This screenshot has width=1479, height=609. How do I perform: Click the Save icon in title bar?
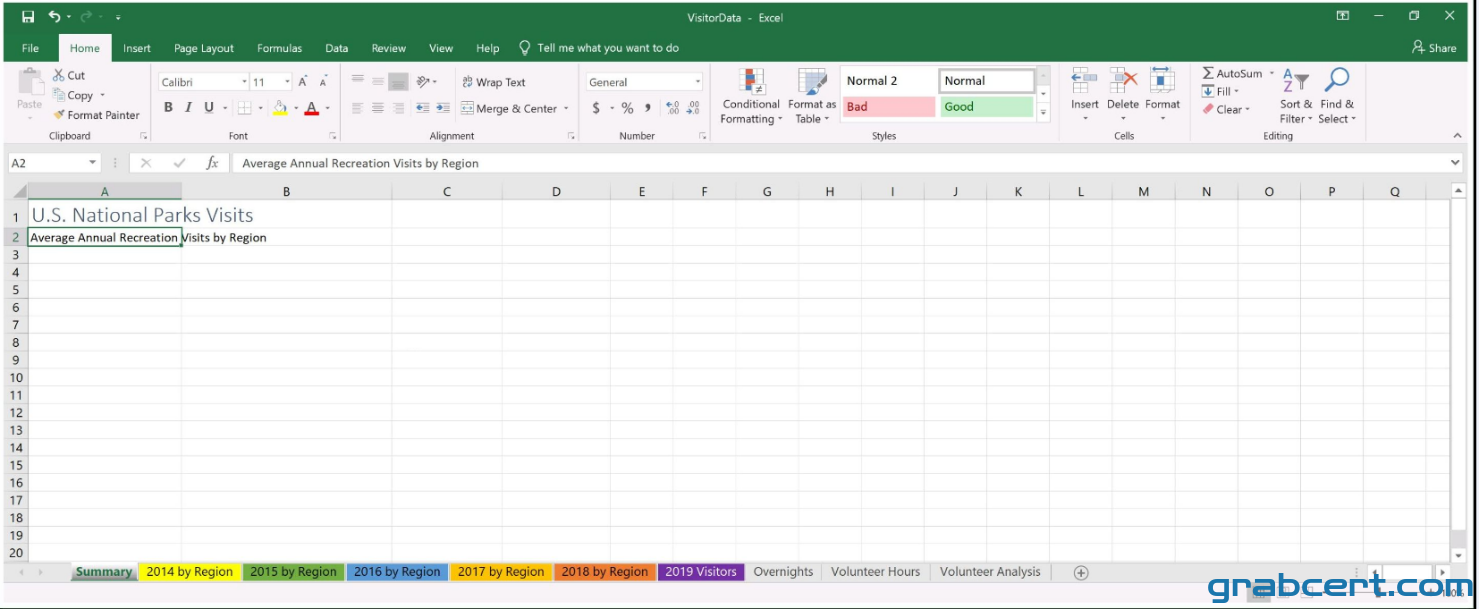28,17
